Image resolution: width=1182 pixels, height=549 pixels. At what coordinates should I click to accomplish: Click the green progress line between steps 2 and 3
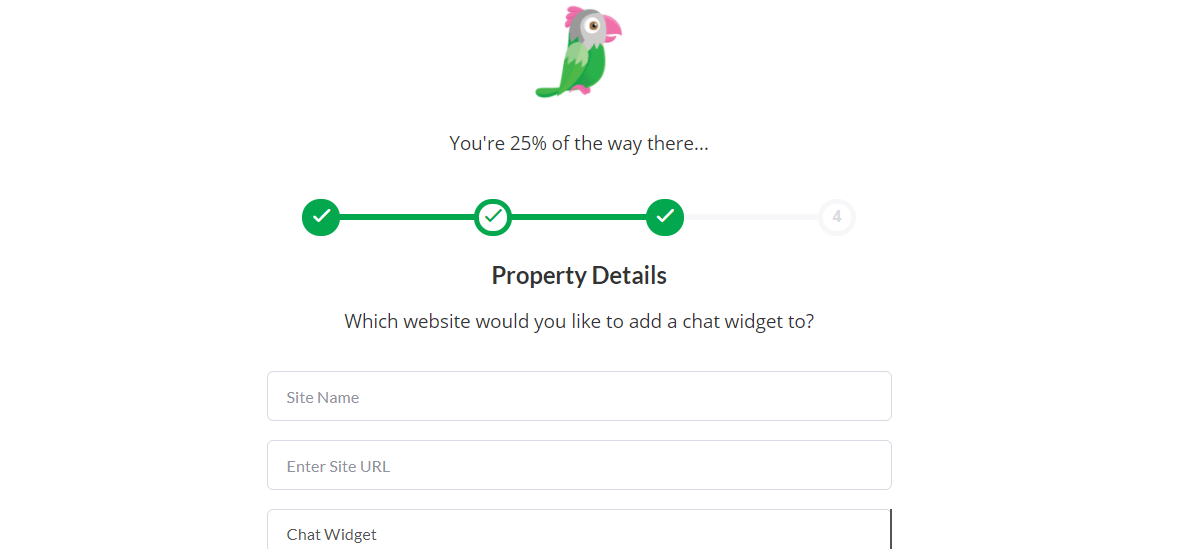[579, 217]
